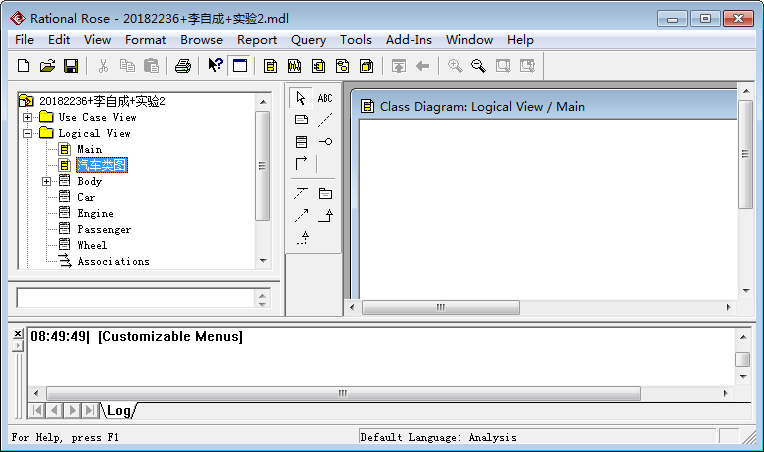Screen dimensions: 764x452
Task: Select the root model node 20182236+李自成+实验2
Action: tap(102, 101)
